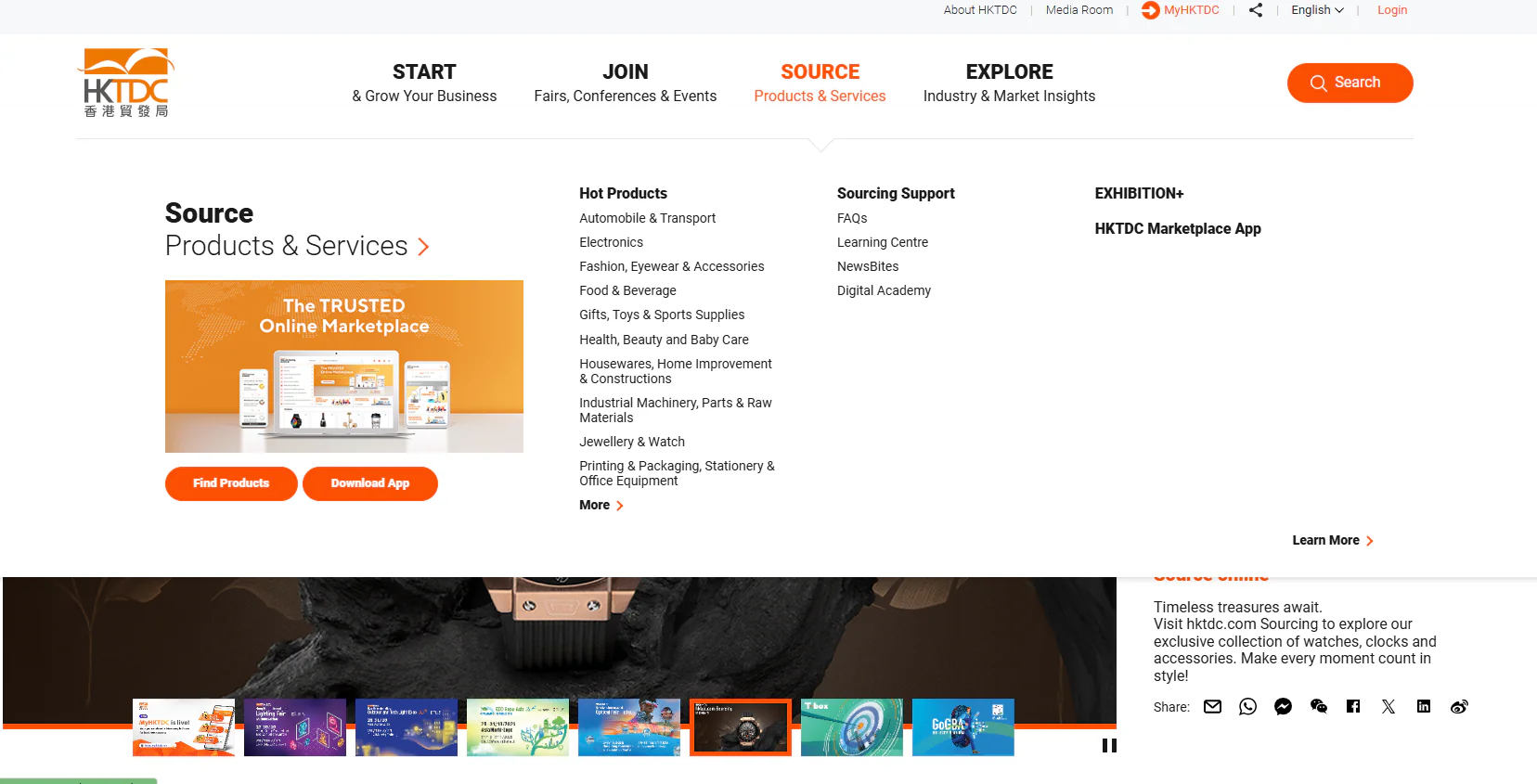Click More under Hot Products
The height and width of the screenshot is (784, 1537).
pos(601,506)
